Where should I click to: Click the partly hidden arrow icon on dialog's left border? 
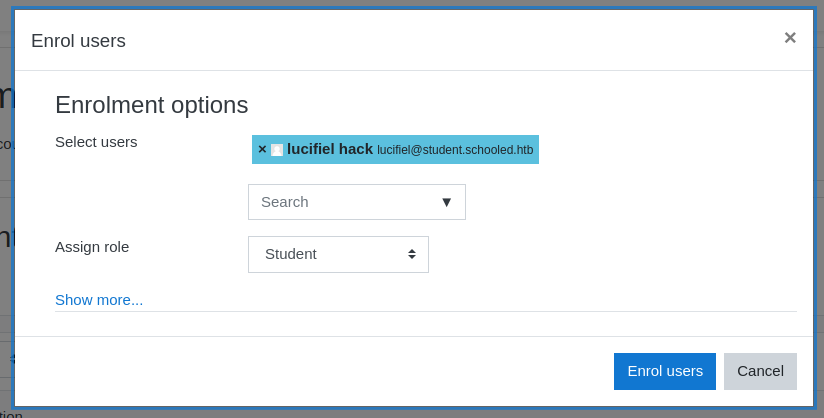(x=13, y=359)
